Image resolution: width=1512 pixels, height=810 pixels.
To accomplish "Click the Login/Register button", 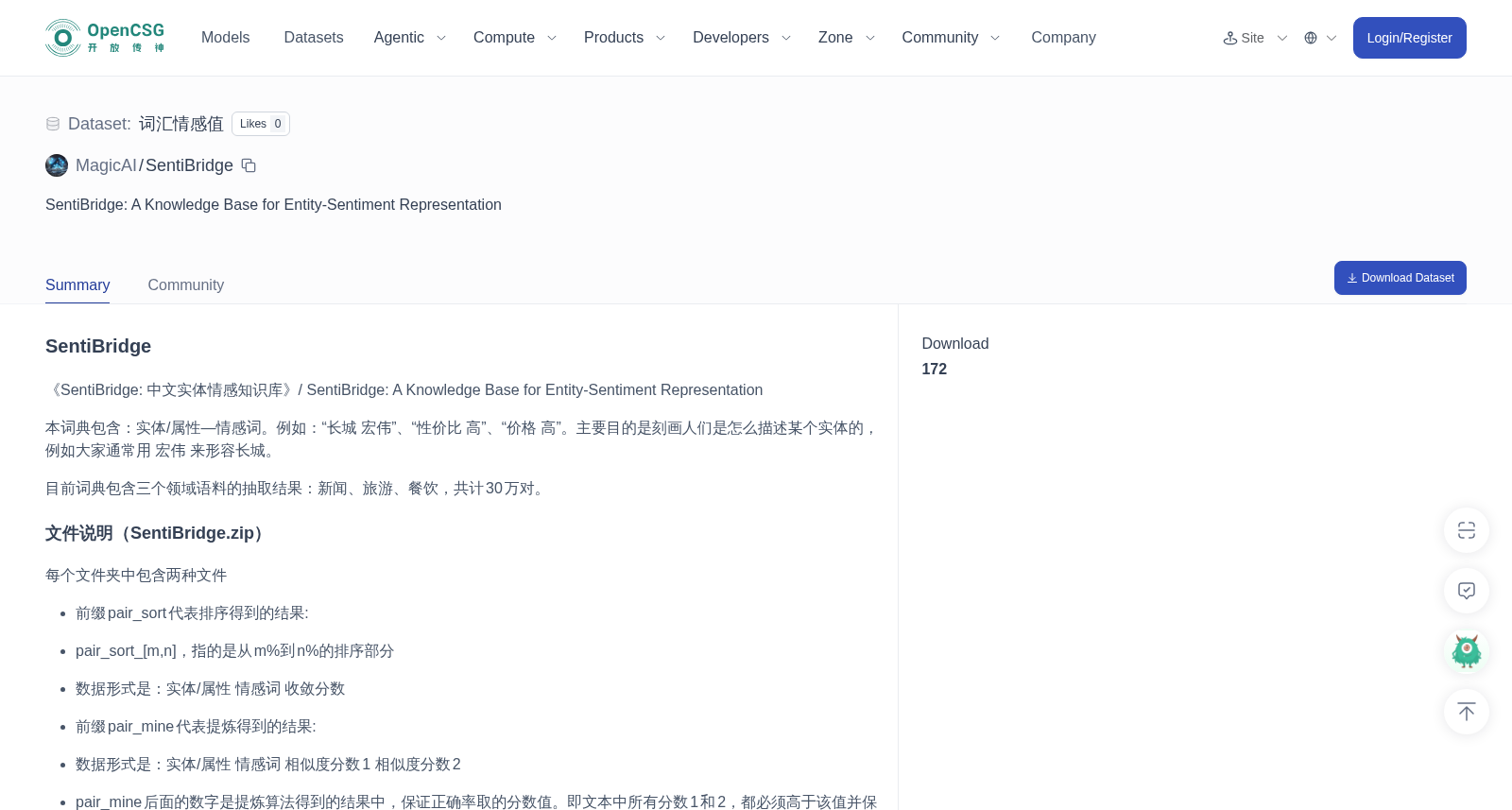I will coord(1409,38).
